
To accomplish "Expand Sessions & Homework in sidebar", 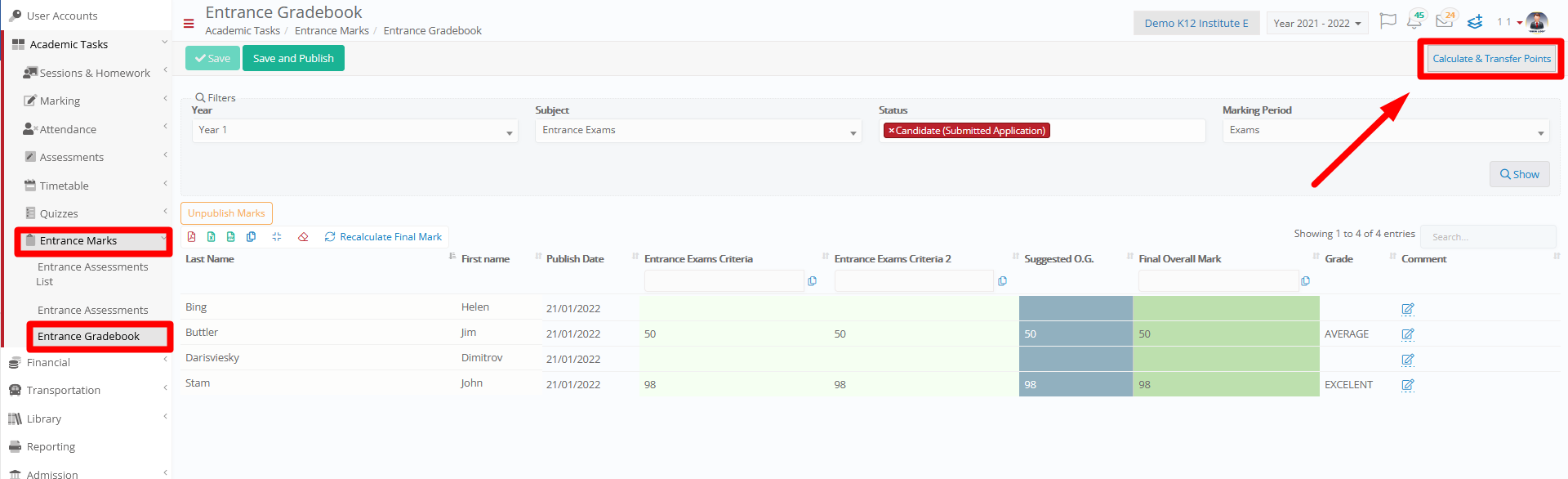I will 95,73.
